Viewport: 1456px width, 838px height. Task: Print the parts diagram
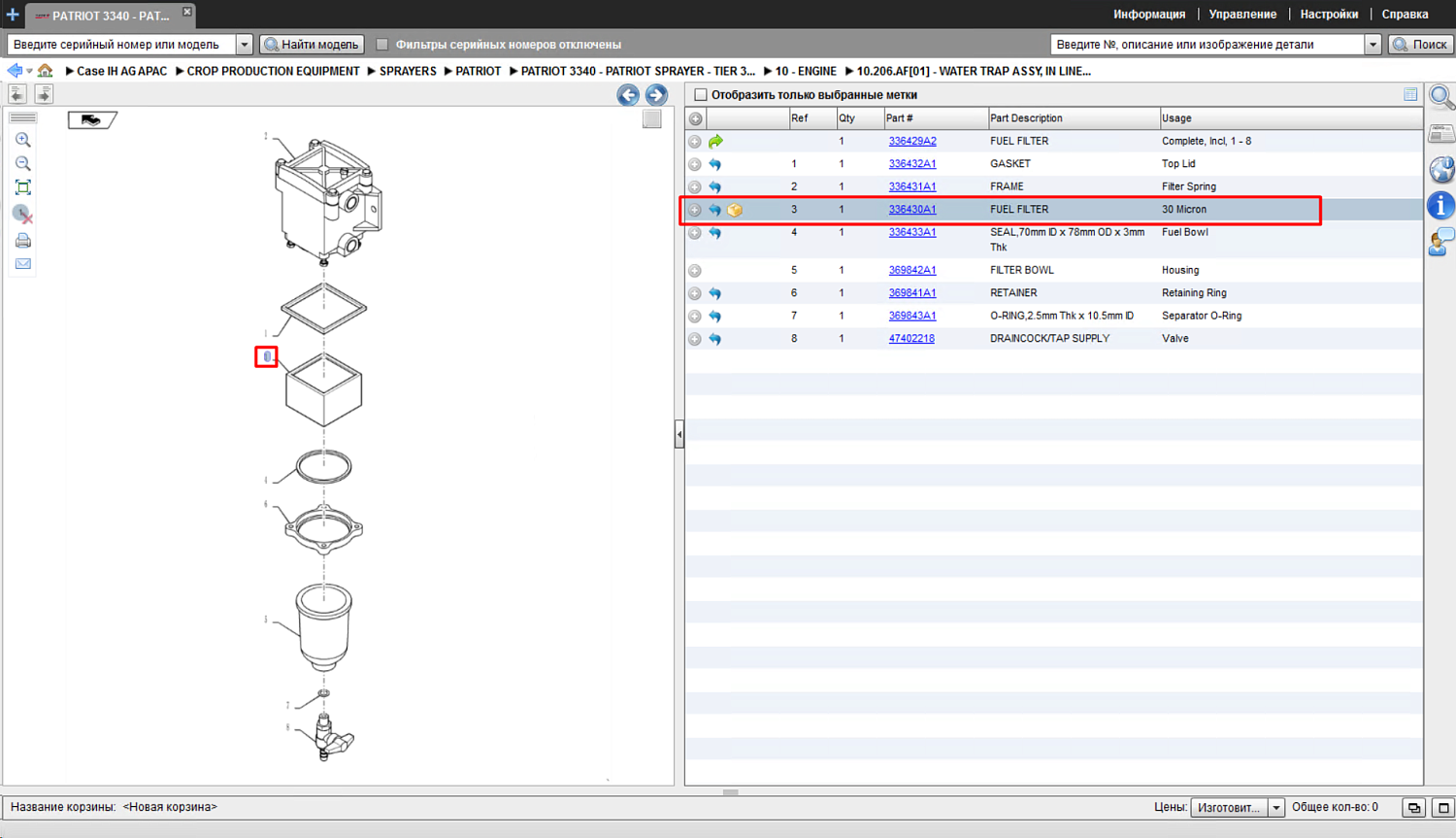click(23, 240)
